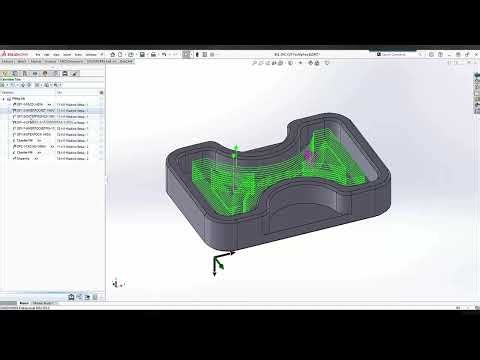This screenshot has width=480, height=360.
Task: Select the last tab icon in the manager pane
Action: pyautogui.click(x=75, y=74)
